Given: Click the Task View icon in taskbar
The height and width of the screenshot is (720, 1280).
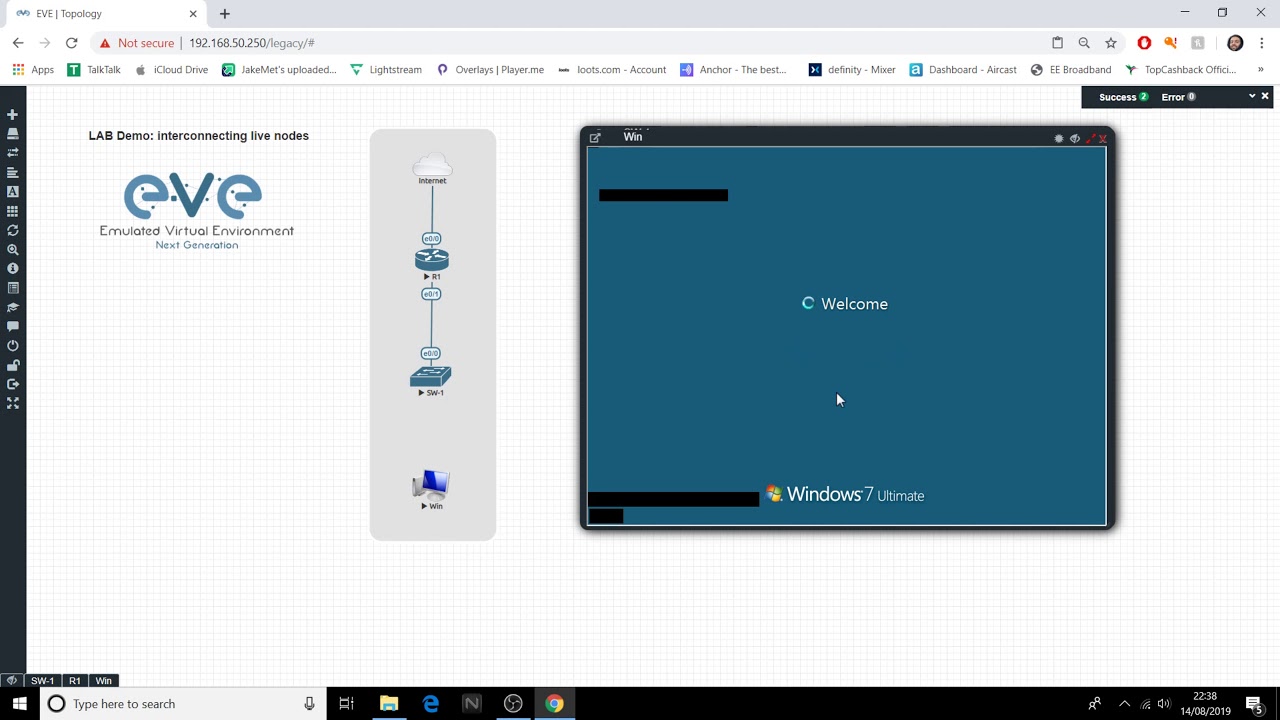Looking at the screenshot, I should coord(347,704).
